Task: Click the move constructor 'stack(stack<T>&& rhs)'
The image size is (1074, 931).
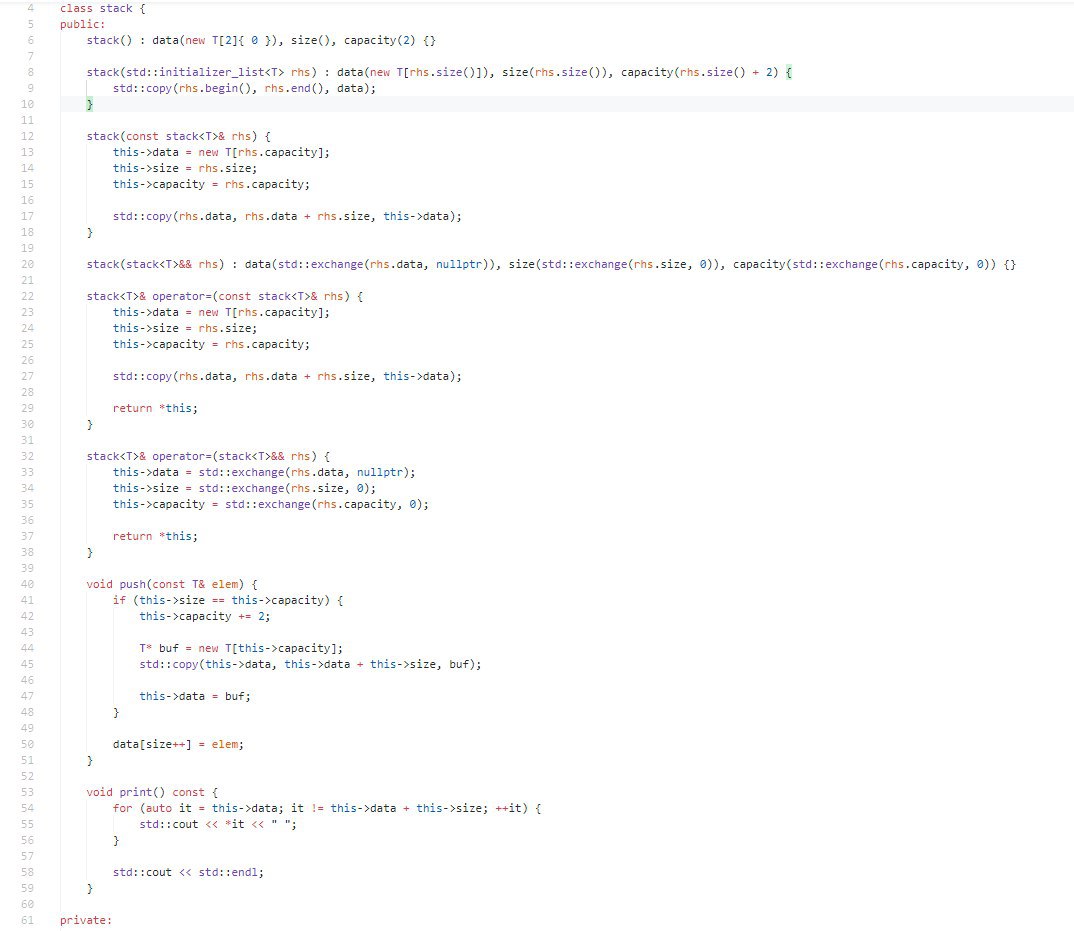Action: (x=155, y=264)
